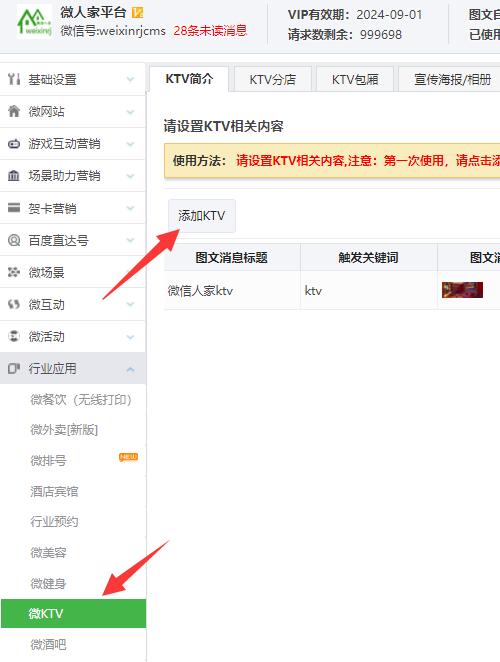The image size is (500, 662).
Task: Click the 请设置KTV相关内容 heading
Action: 223,126
